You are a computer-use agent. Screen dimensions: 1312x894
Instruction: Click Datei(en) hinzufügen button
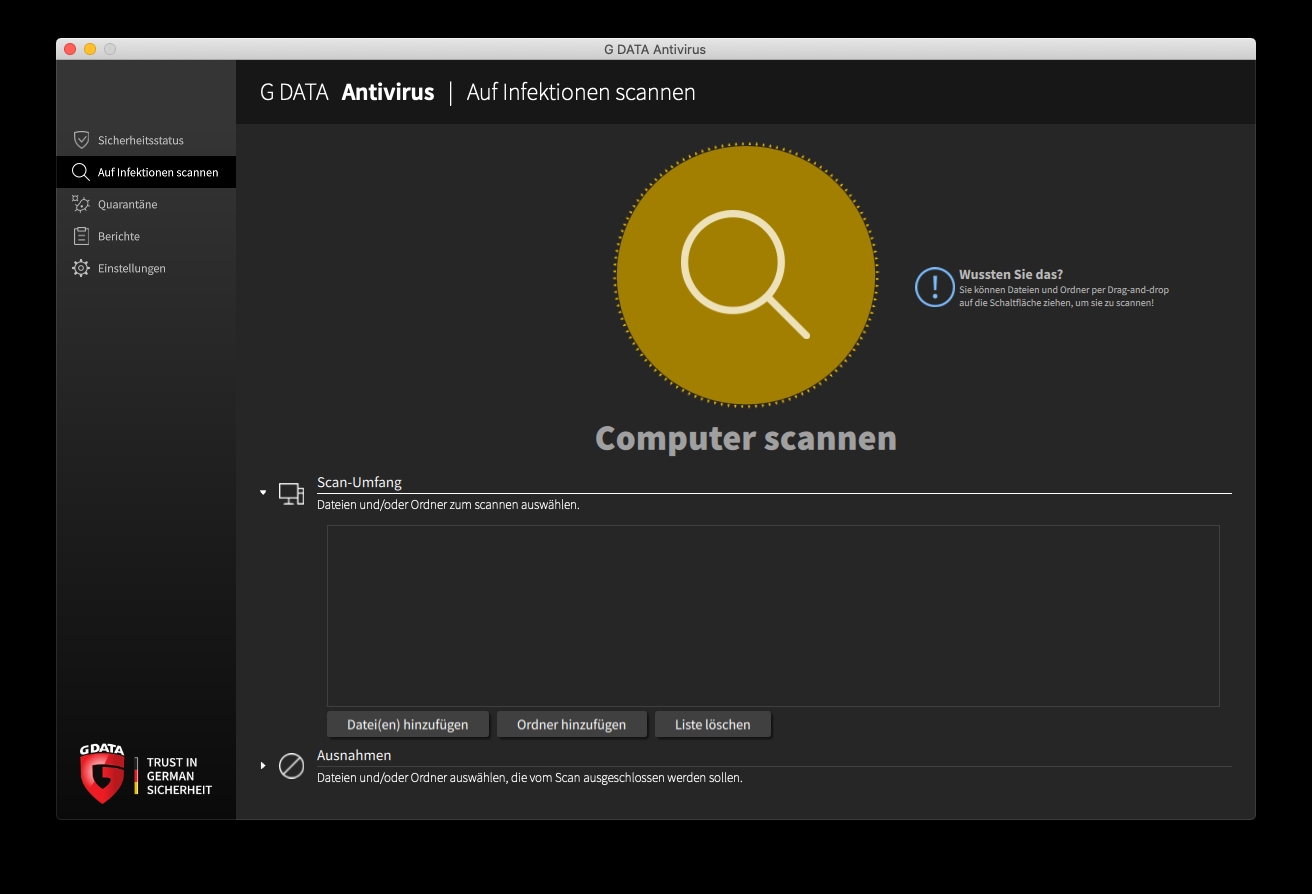click(x=408, y=724)
